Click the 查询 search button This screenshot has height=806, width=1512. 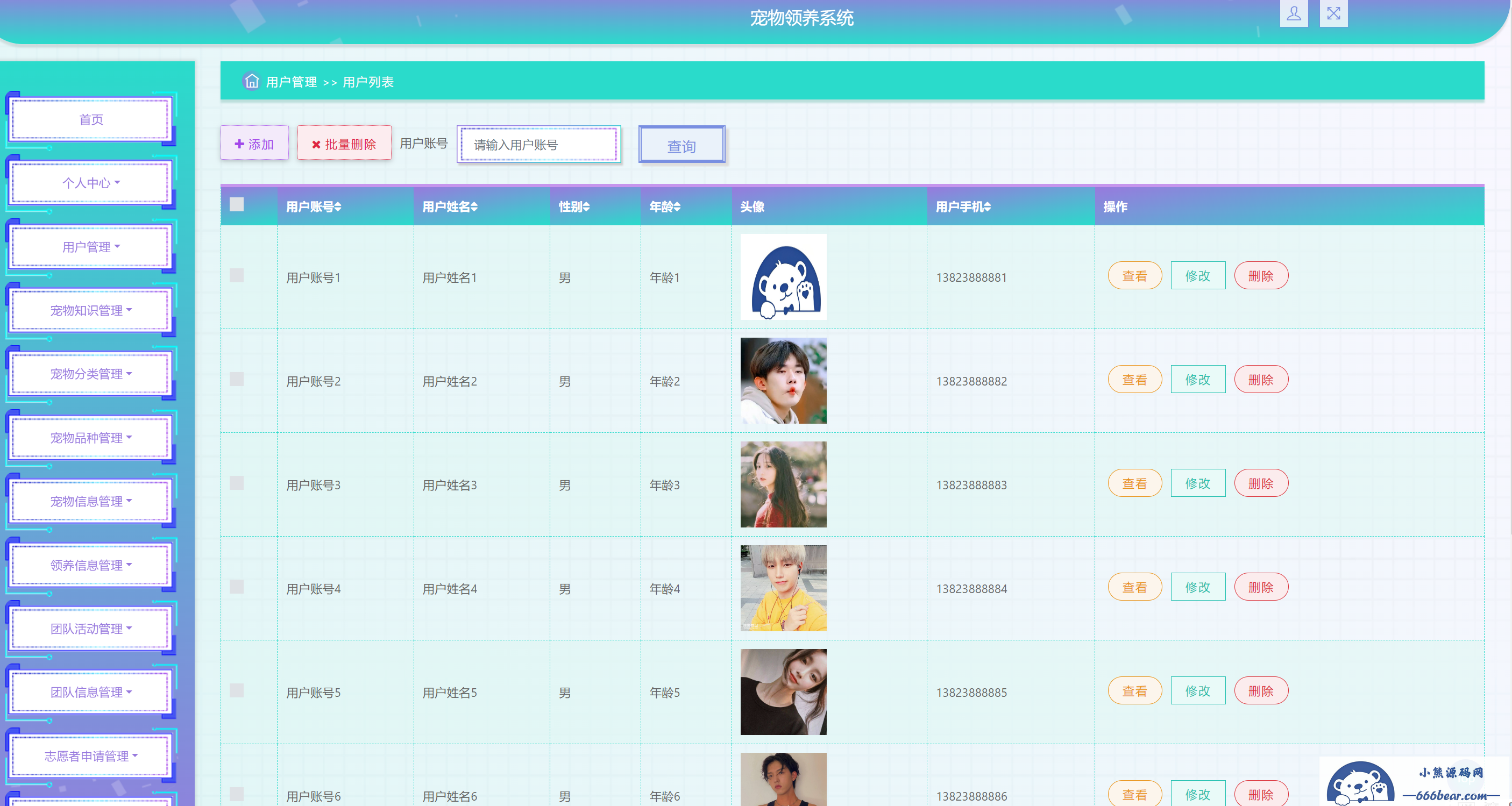[682, 145]
